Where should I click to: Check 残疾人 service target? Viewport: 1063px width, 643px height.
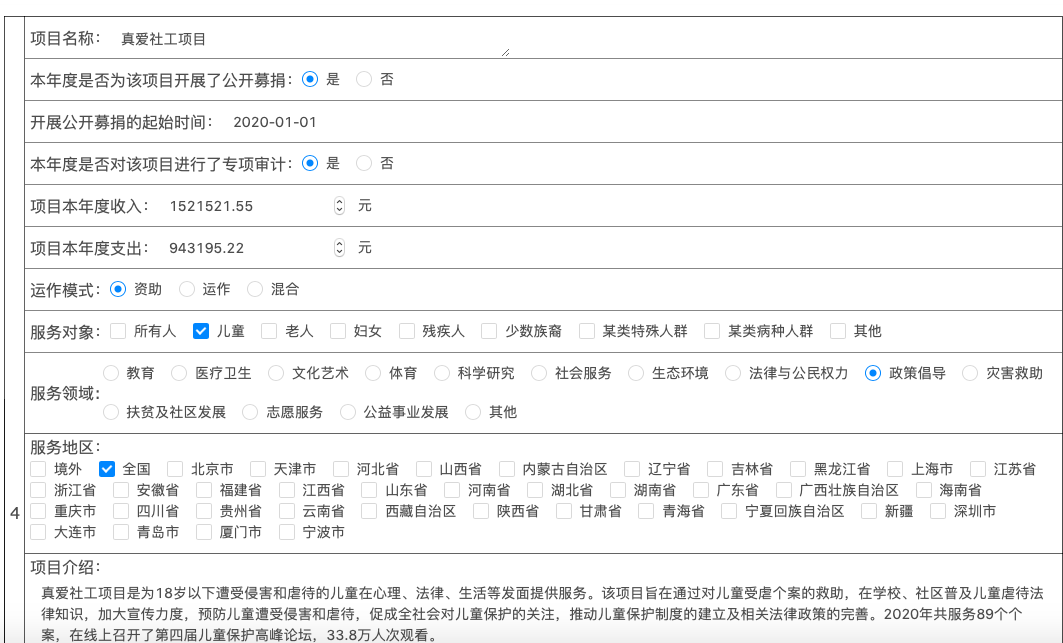[x=407, y=331]
